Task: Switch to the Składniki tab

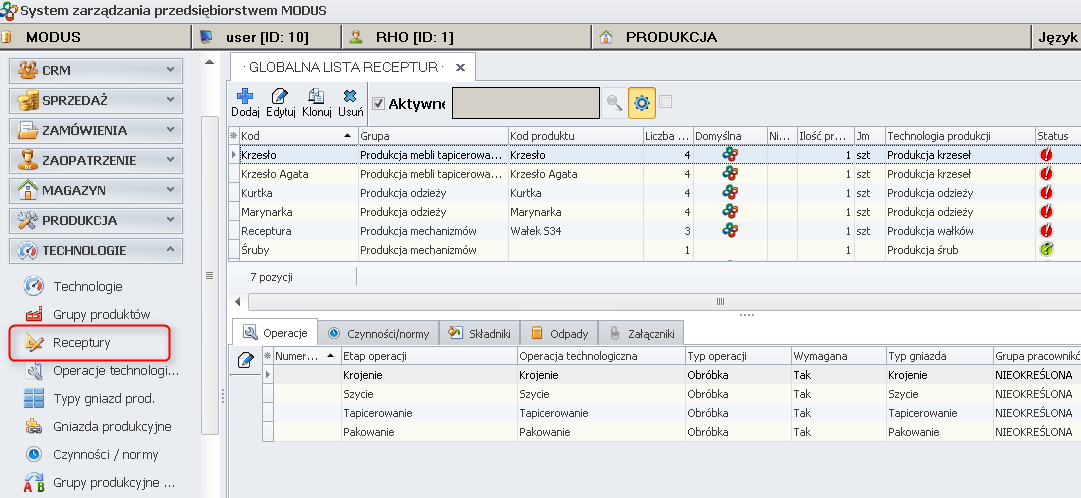Action: pos(480,333)
